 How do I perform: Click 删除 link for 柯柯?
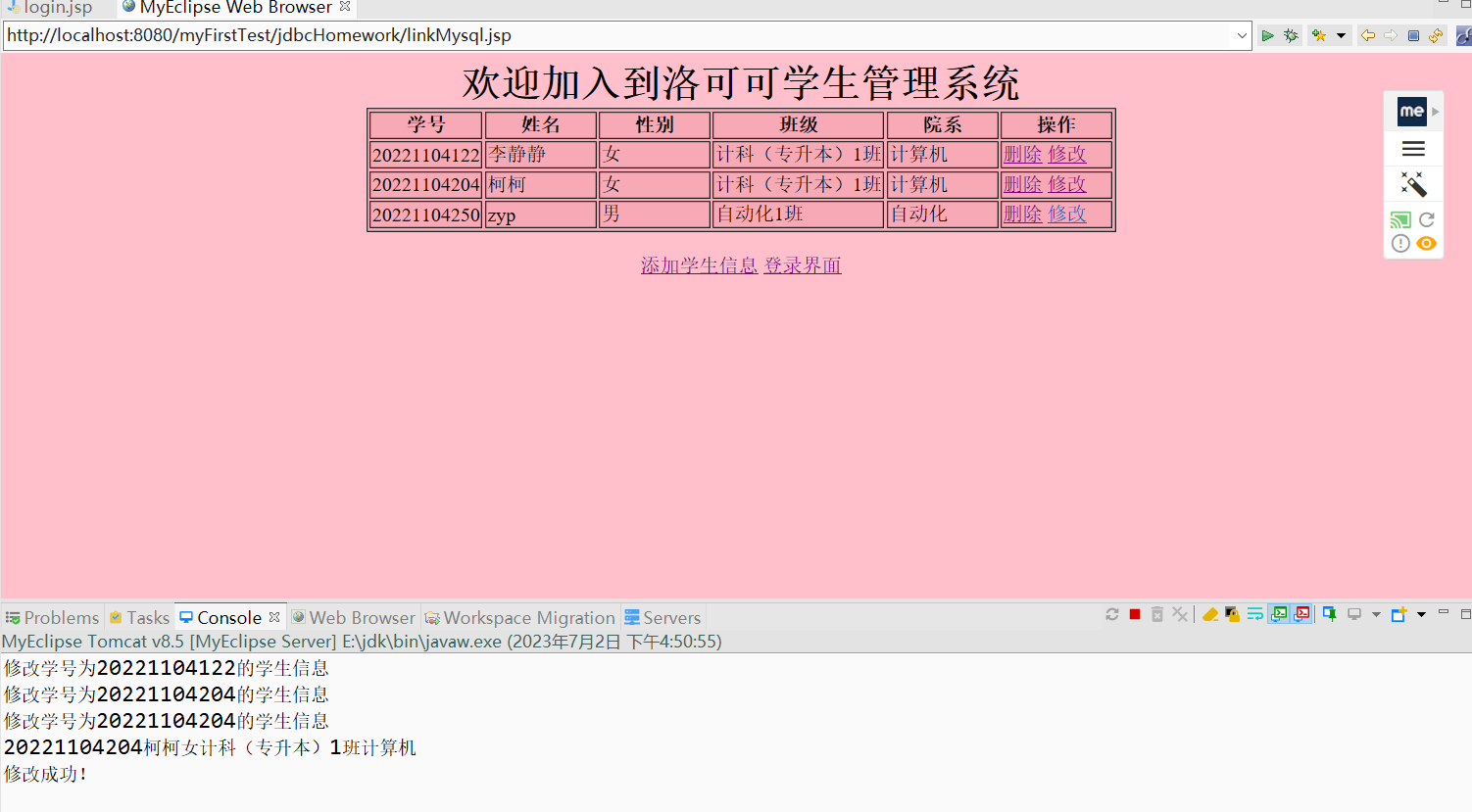click(x=1022, y=184)
